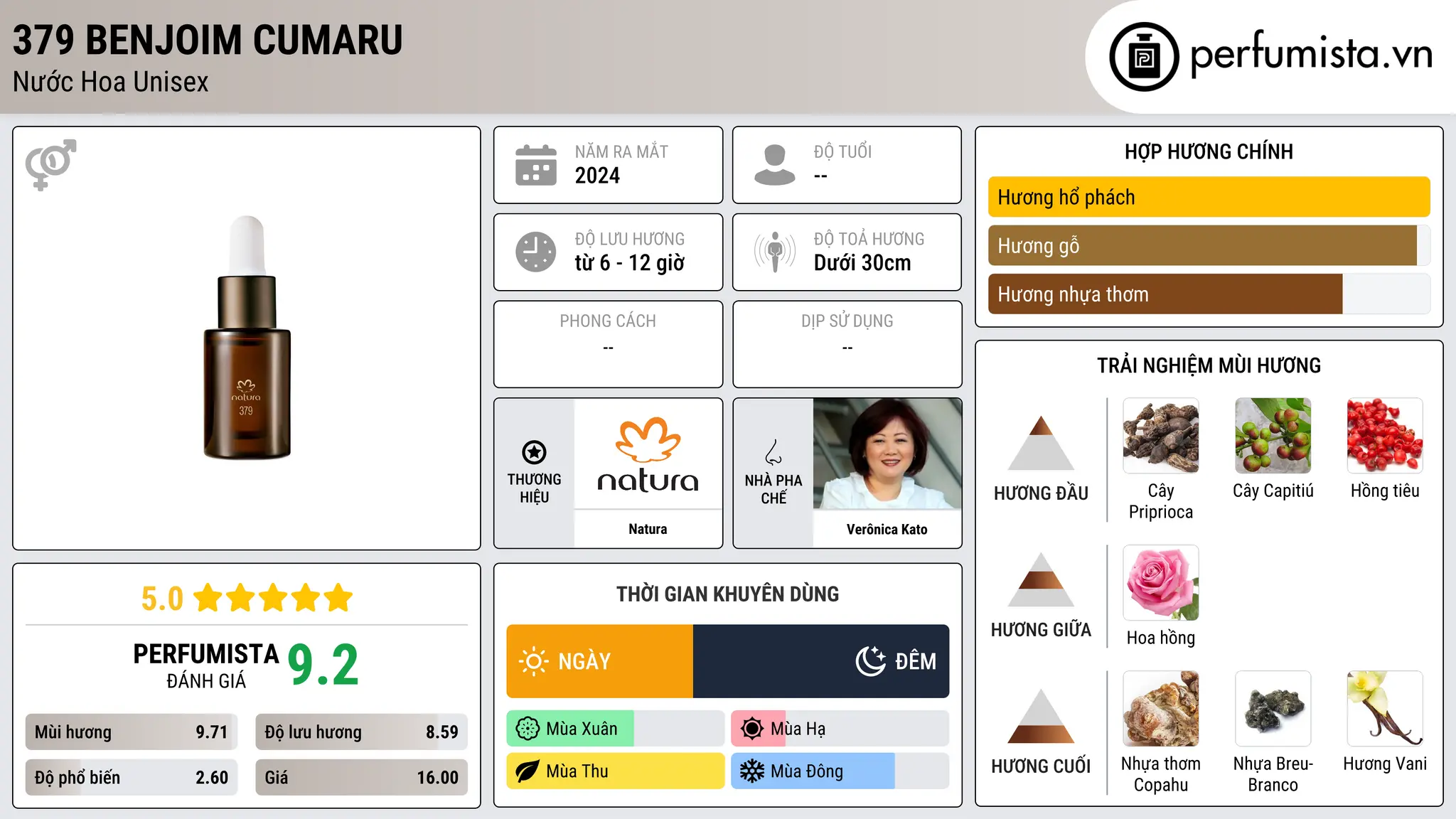
Task: Click the flower icon beside Mùa Xuân
Action: 528,729
